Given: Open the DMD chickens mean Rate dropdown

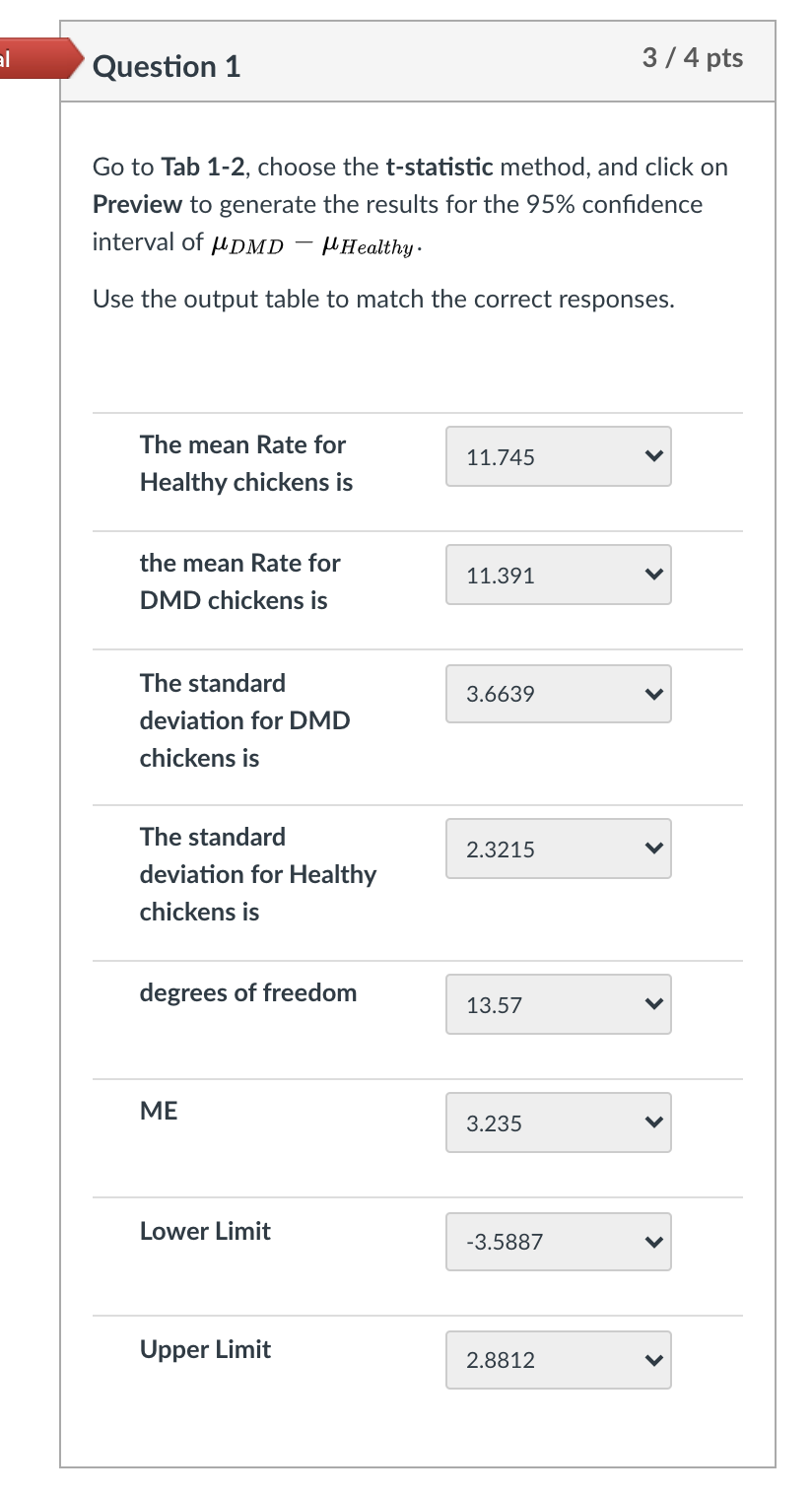Looking at the screenshot, I should click(x=558, y=575).
